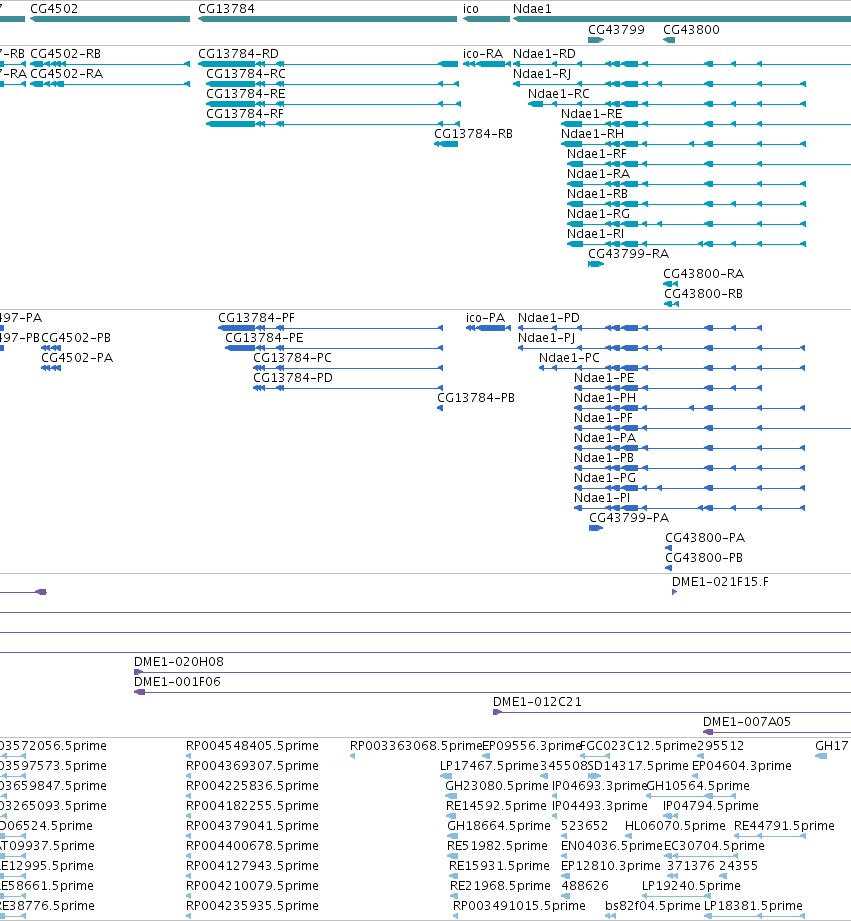Select transcript label Ndae1-RA

pos(598,173)
